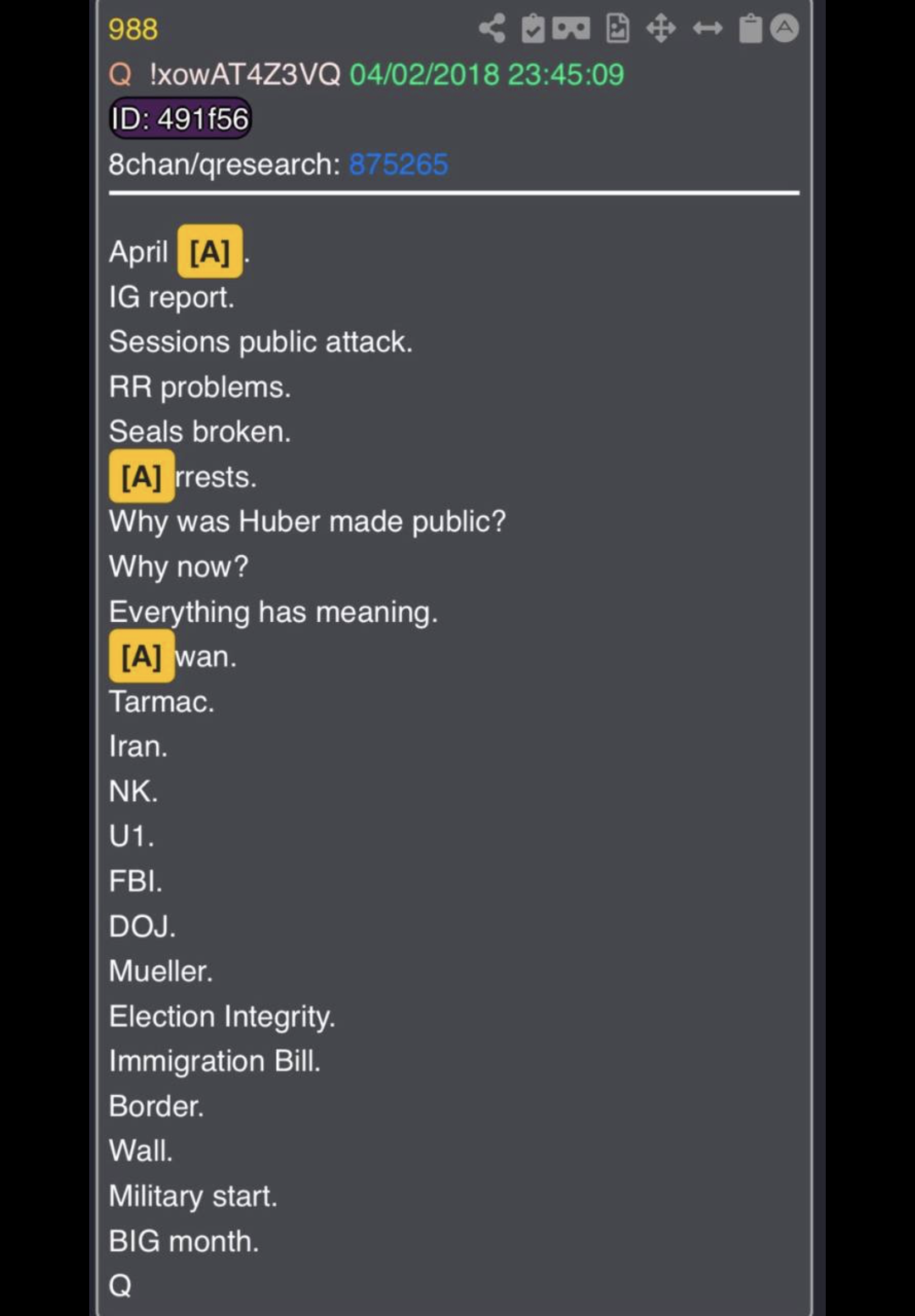Click the [A] tag before 'rrests'

click(142, 476)
